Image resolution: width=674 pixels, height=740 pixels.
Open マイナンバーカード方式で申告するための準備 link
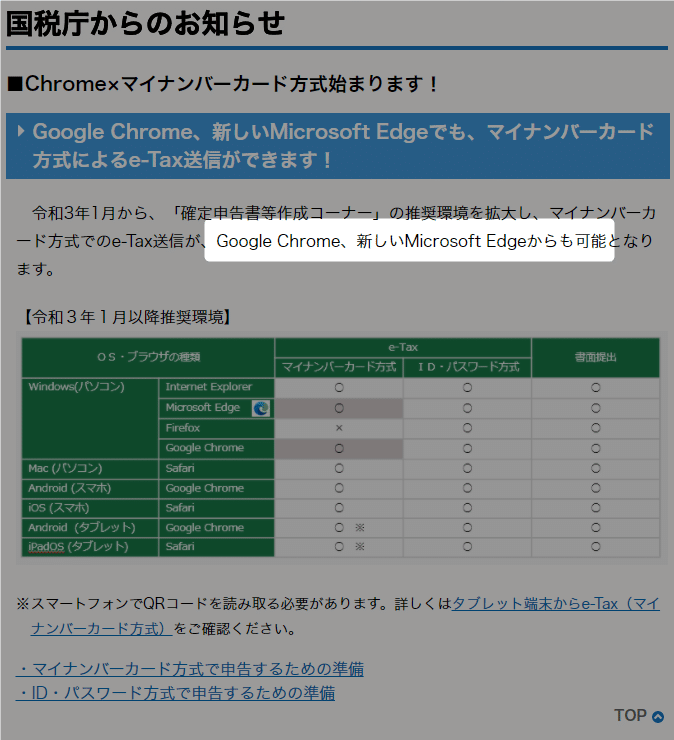(x=190, y=669)
